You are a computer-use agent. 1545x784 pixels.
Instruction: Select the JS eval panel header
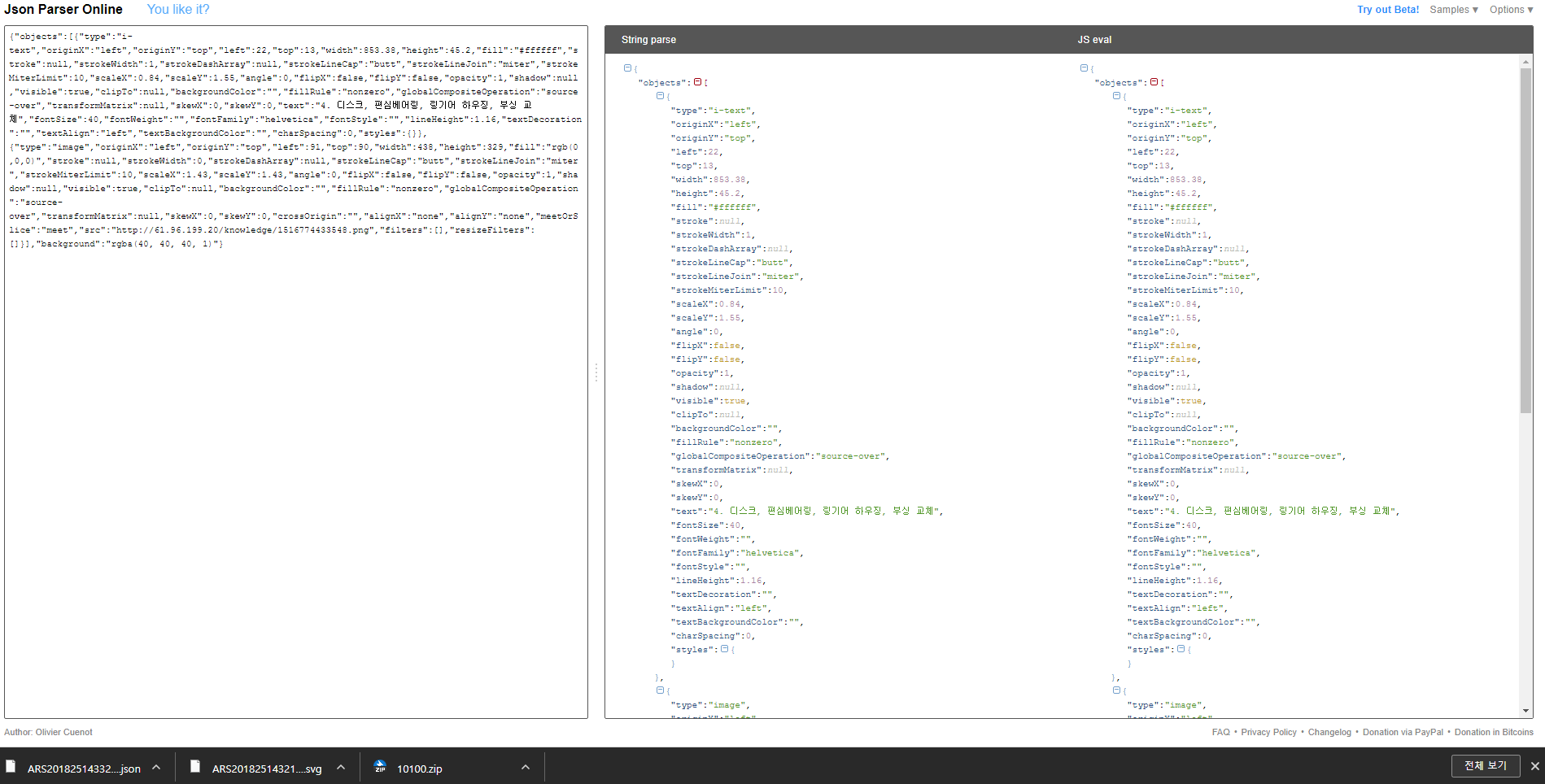point(1094,40)
